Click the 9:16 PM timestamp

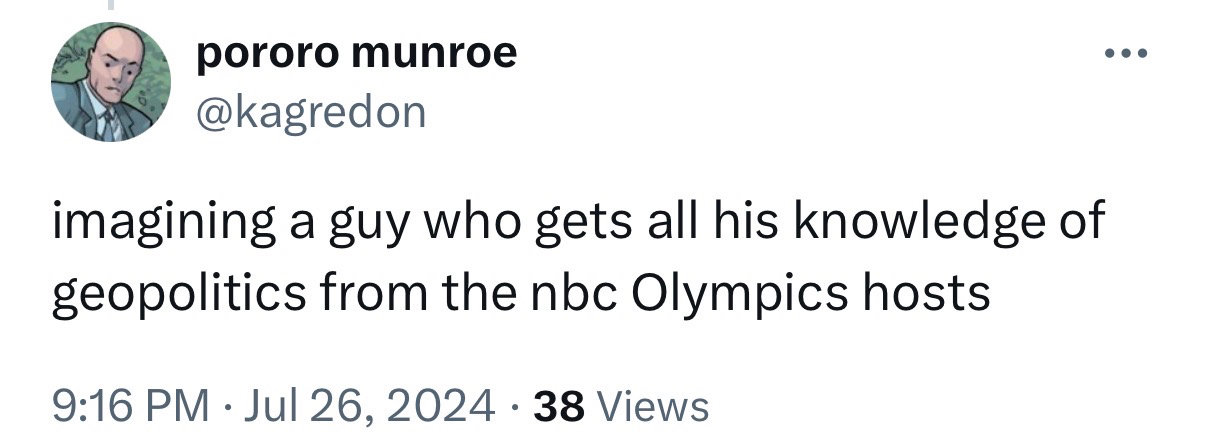(130, 406)
